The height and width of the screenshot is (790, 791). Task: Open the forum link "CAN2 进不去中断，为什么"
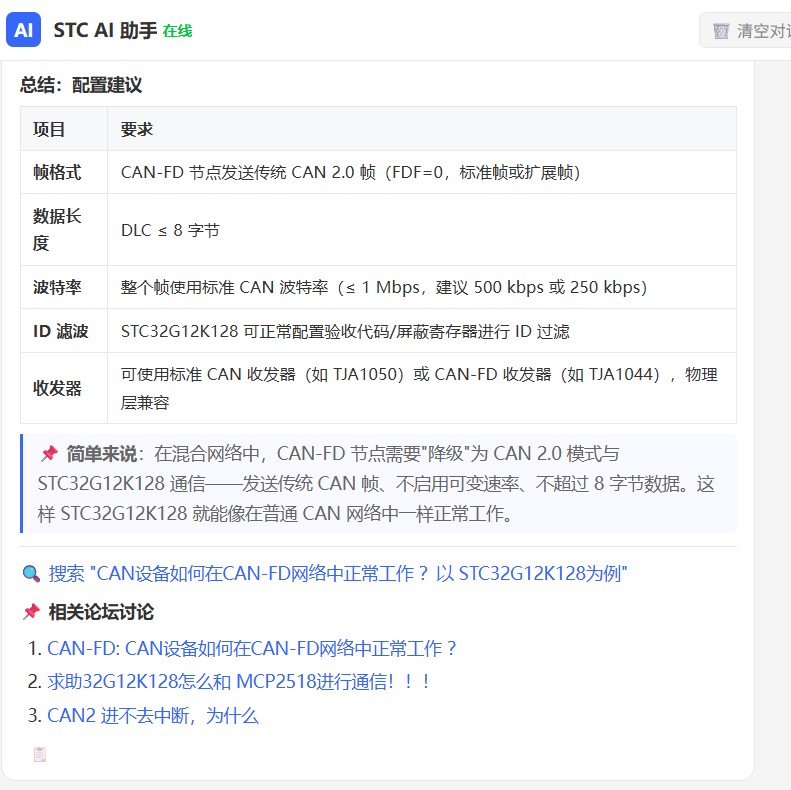(x=153, y=715)
